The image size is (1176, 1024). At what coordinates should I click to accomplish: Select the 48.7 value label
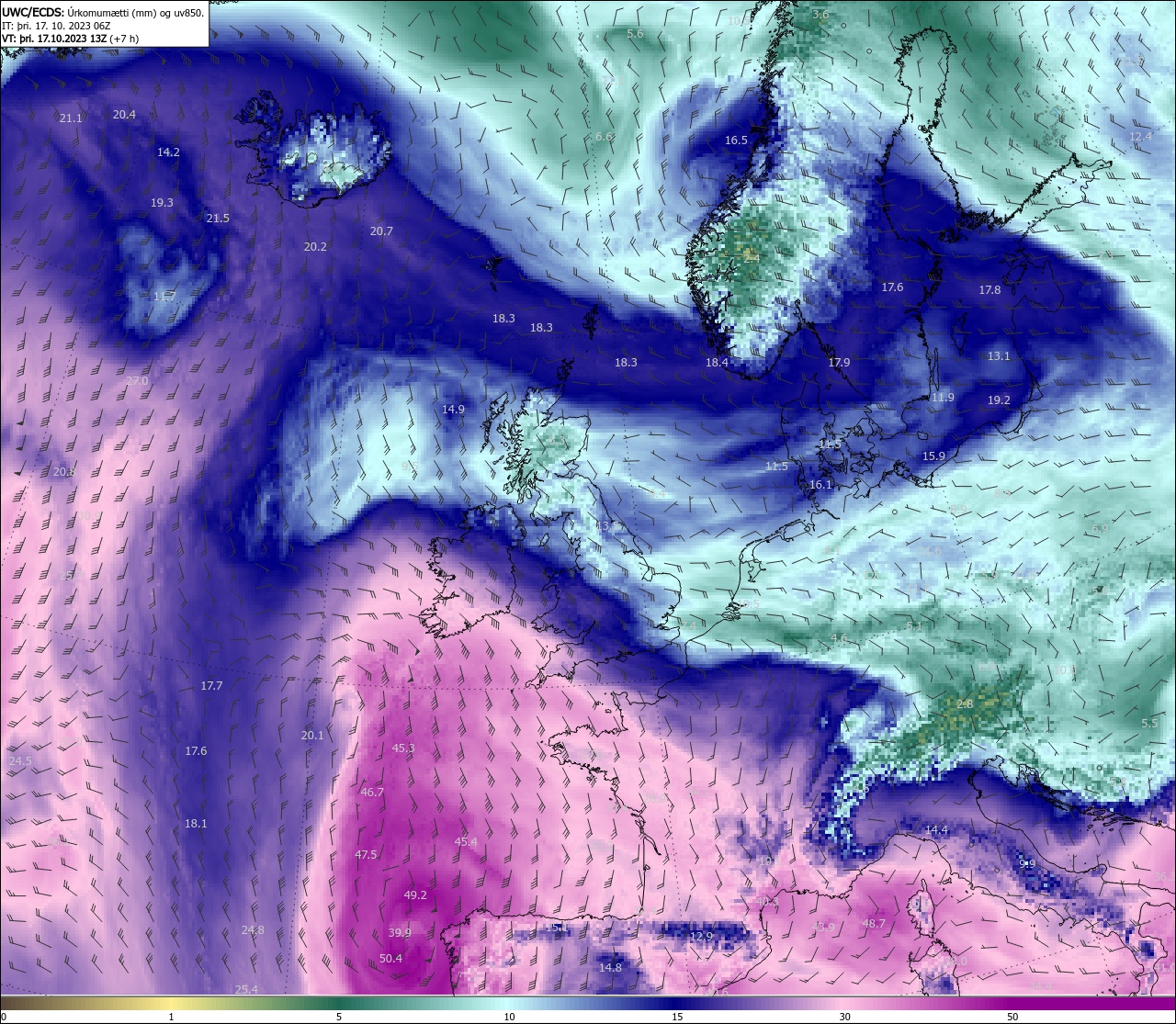(x=874, y=924)
